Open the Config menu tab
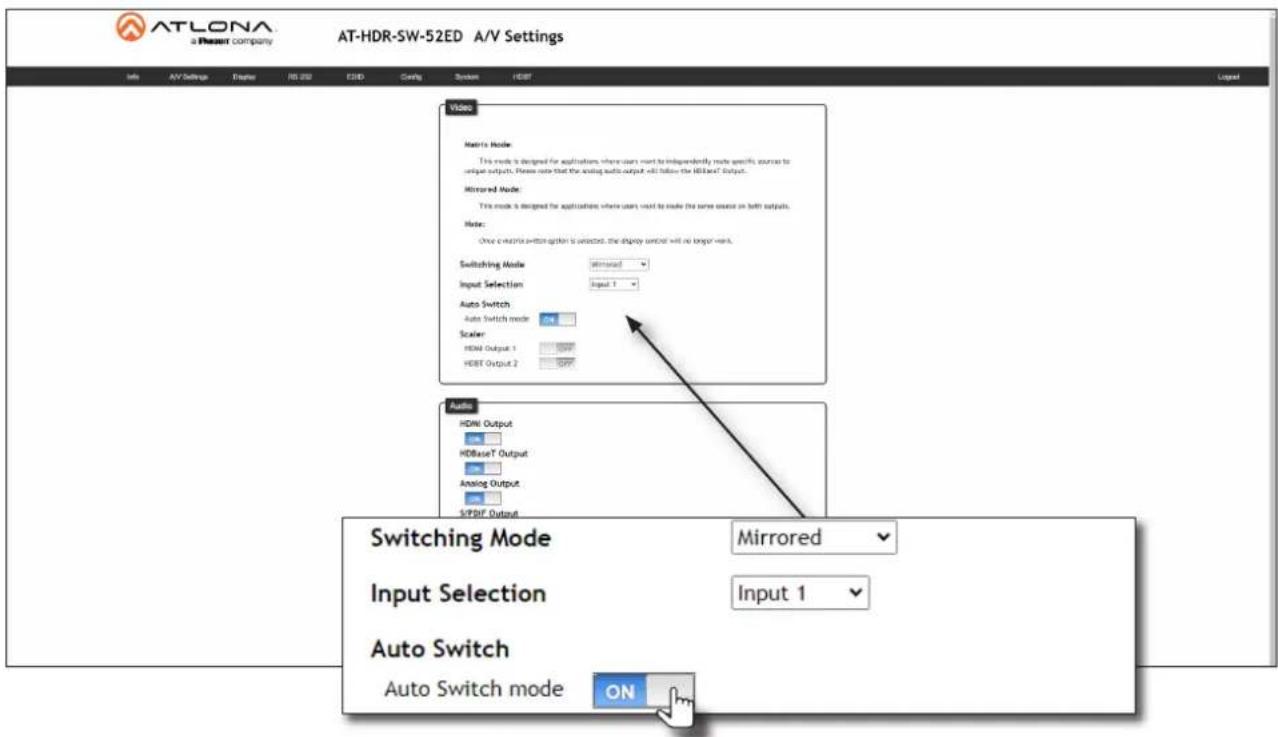 point(410,77)
